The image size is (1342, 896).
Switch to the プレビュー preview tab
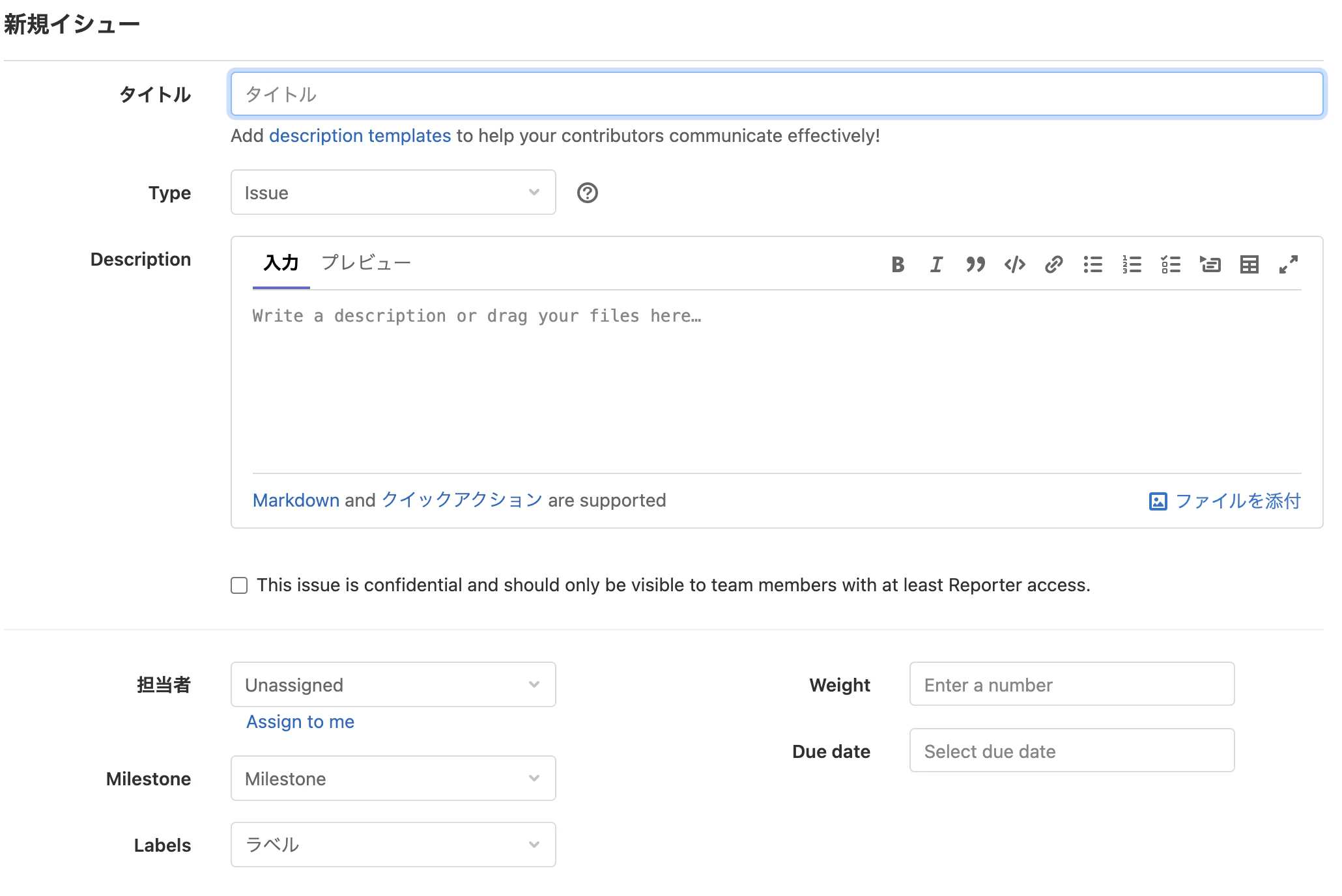tap(365, 263)
